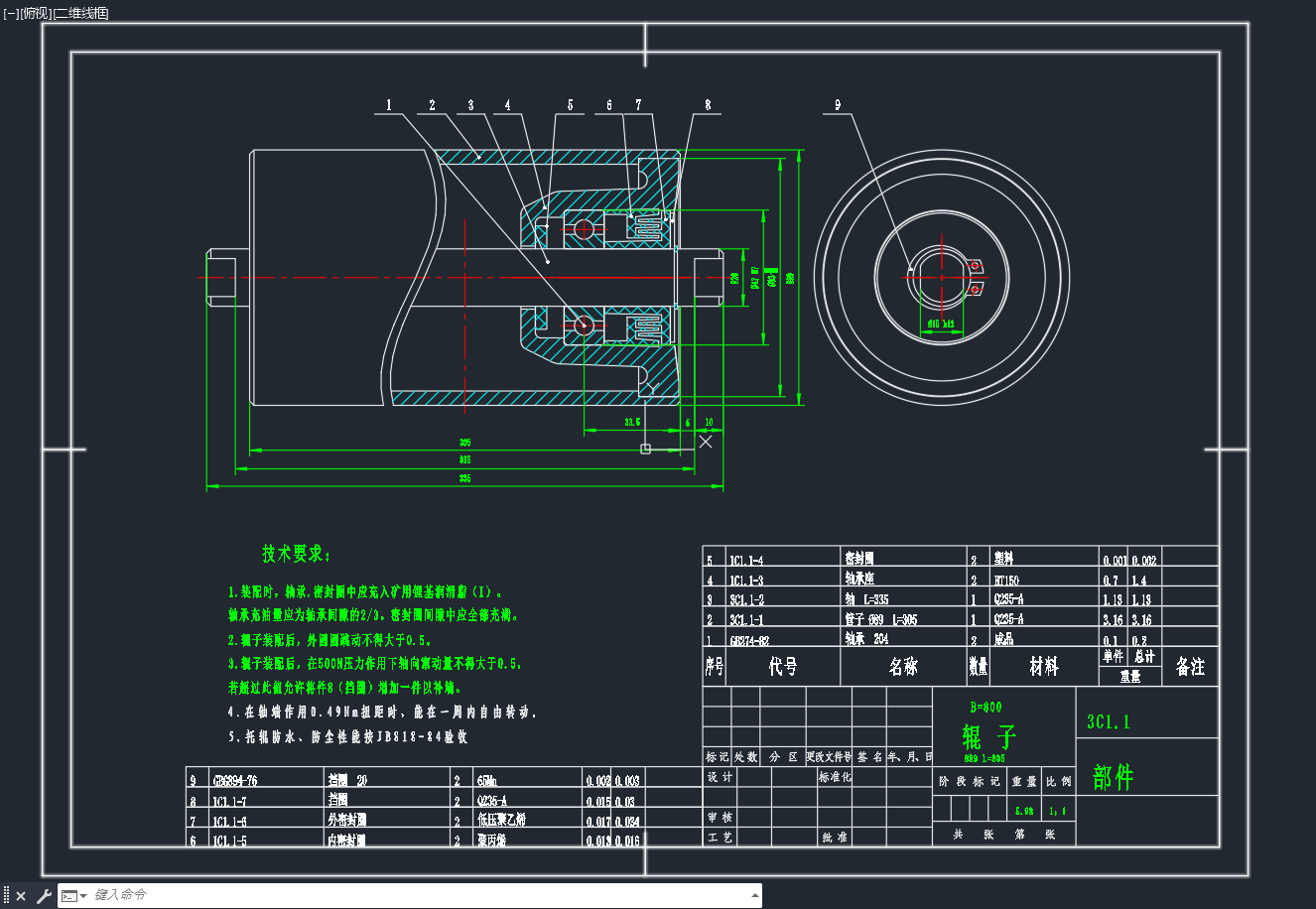Viewport: 1316px width, 909px height.
Task: Select part code 1C1.1-5
Action: 229,841
